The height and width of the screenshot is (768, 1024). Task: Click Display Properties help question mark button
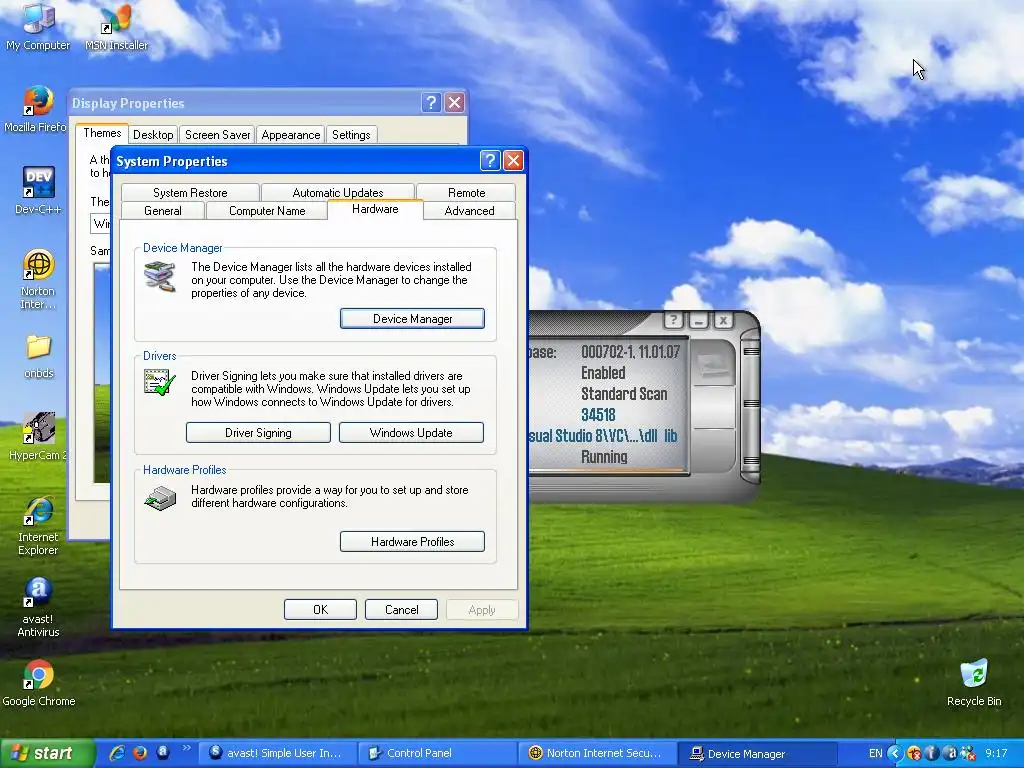point(431,103)
